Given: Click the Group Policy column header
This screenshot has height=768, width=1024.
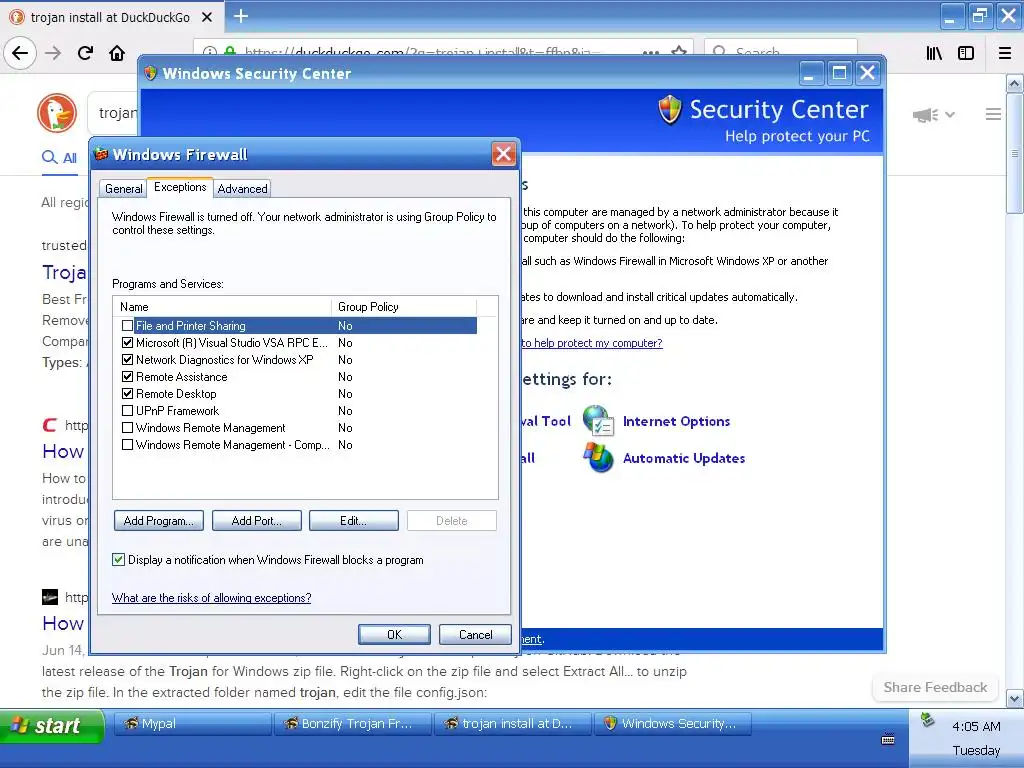Looking at the screenshot, I should [404, 306].
